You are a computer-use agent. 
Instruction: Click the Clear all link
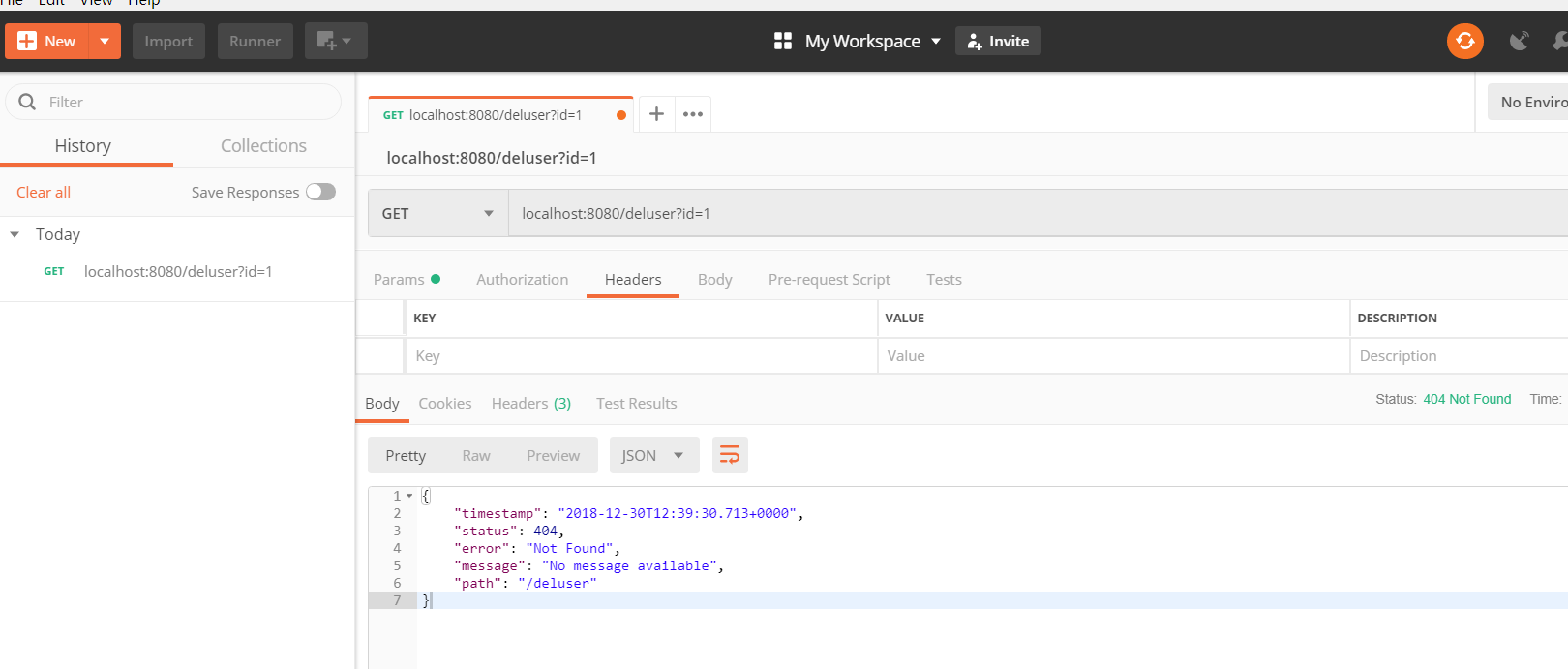point(44,192)
